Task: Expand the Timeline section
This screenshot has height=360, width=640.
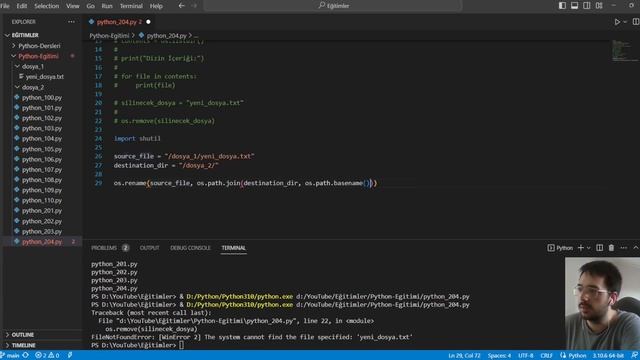Action: 24,345
